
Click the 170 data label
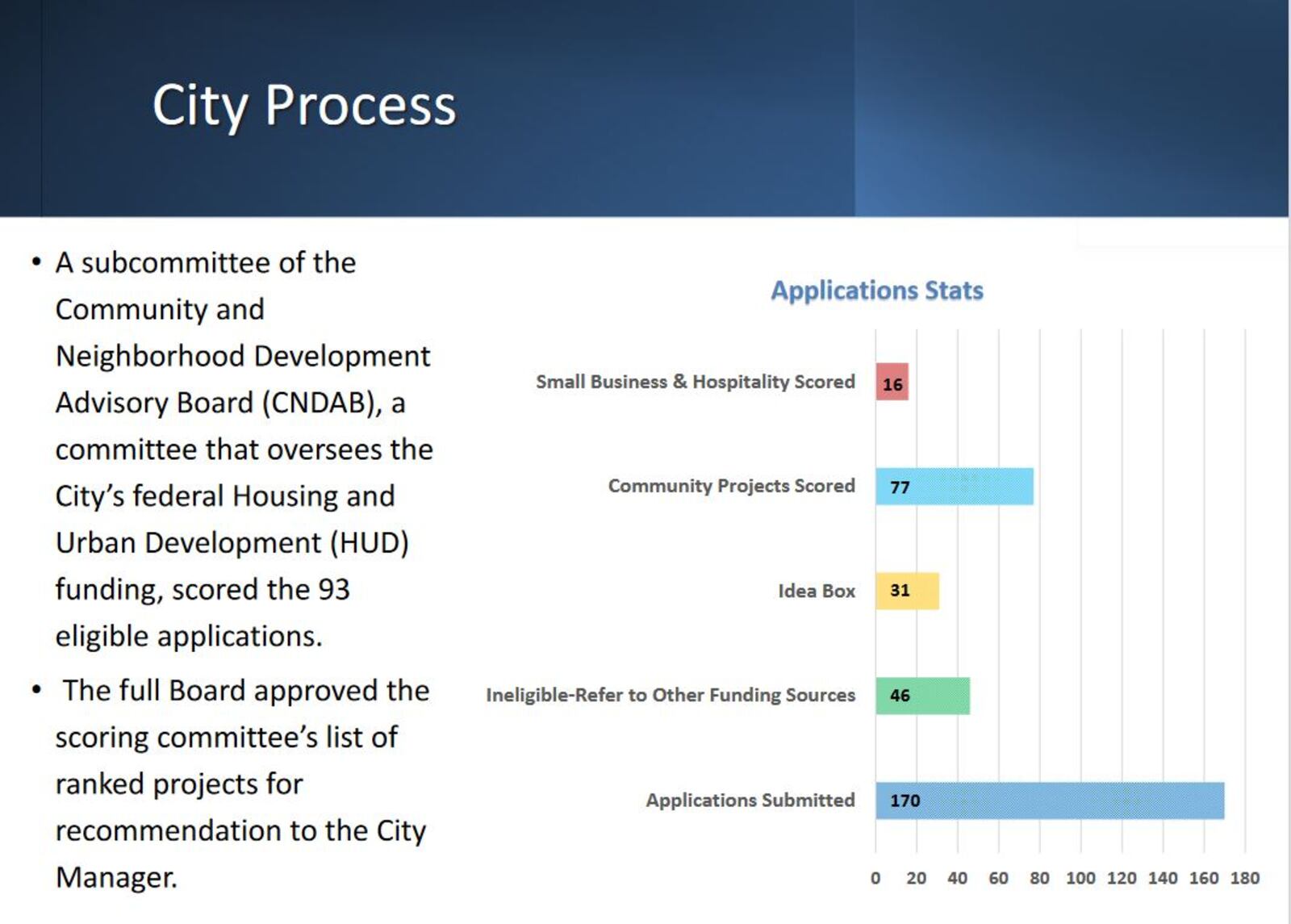905,801
